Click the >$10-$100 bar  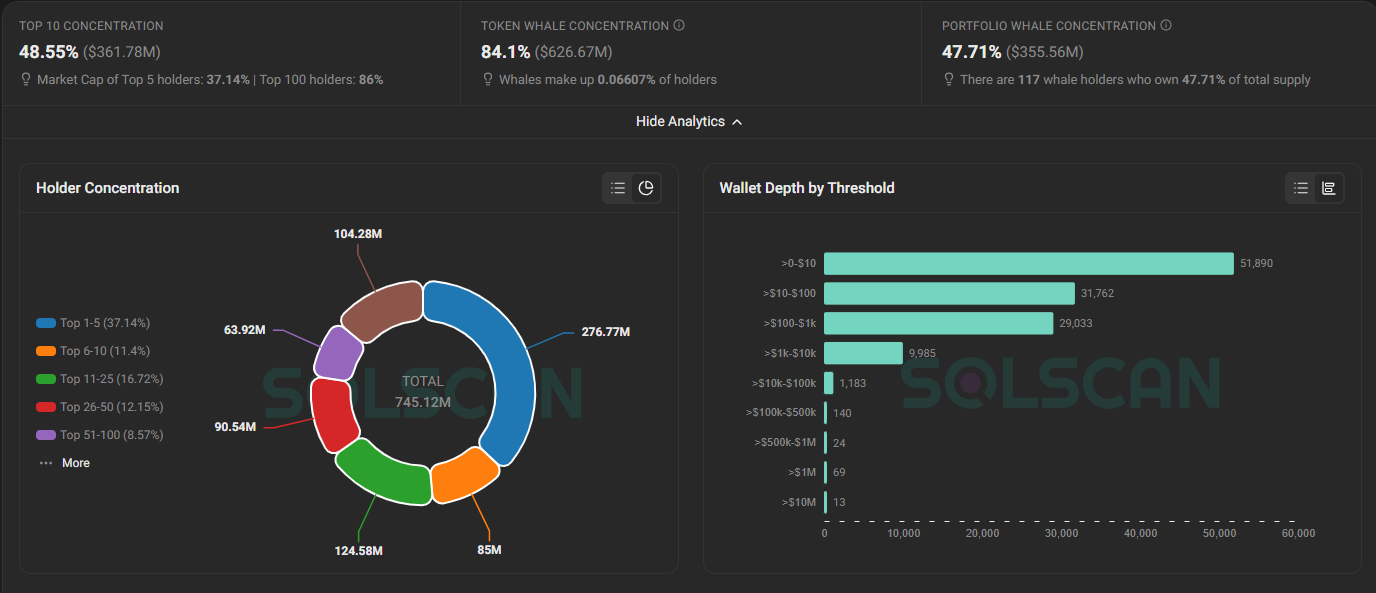click(949, 293)
